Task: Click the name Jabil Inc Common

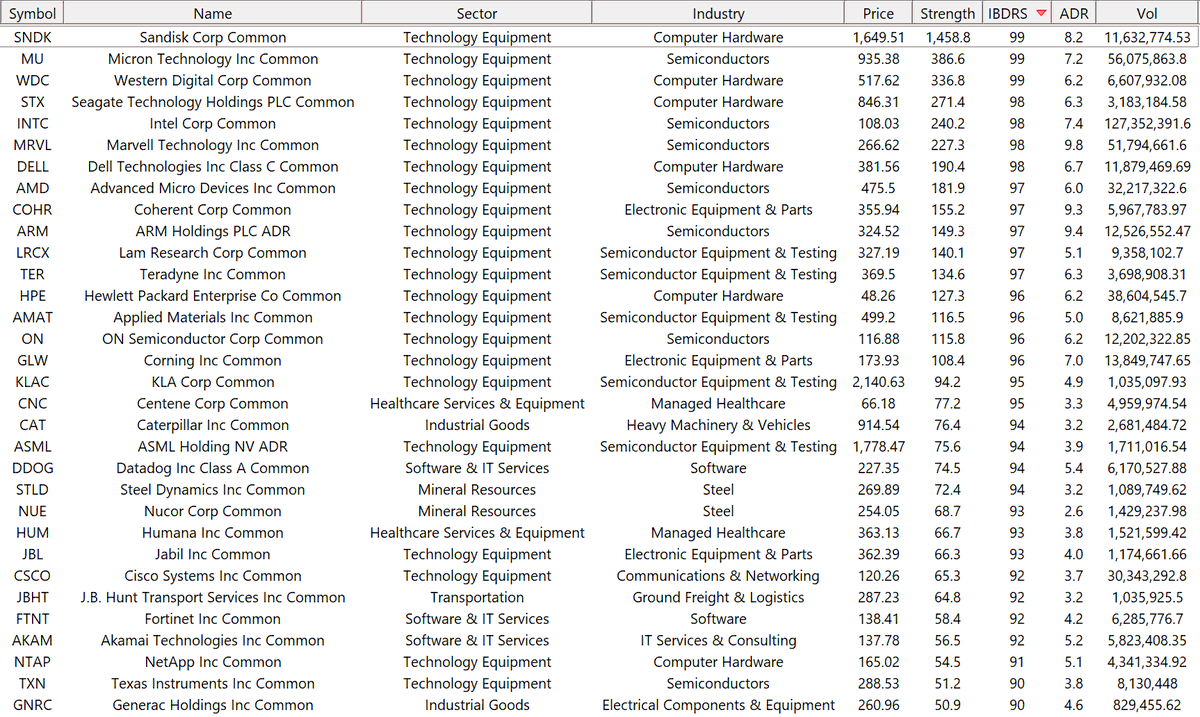Action: coord(213,554)
